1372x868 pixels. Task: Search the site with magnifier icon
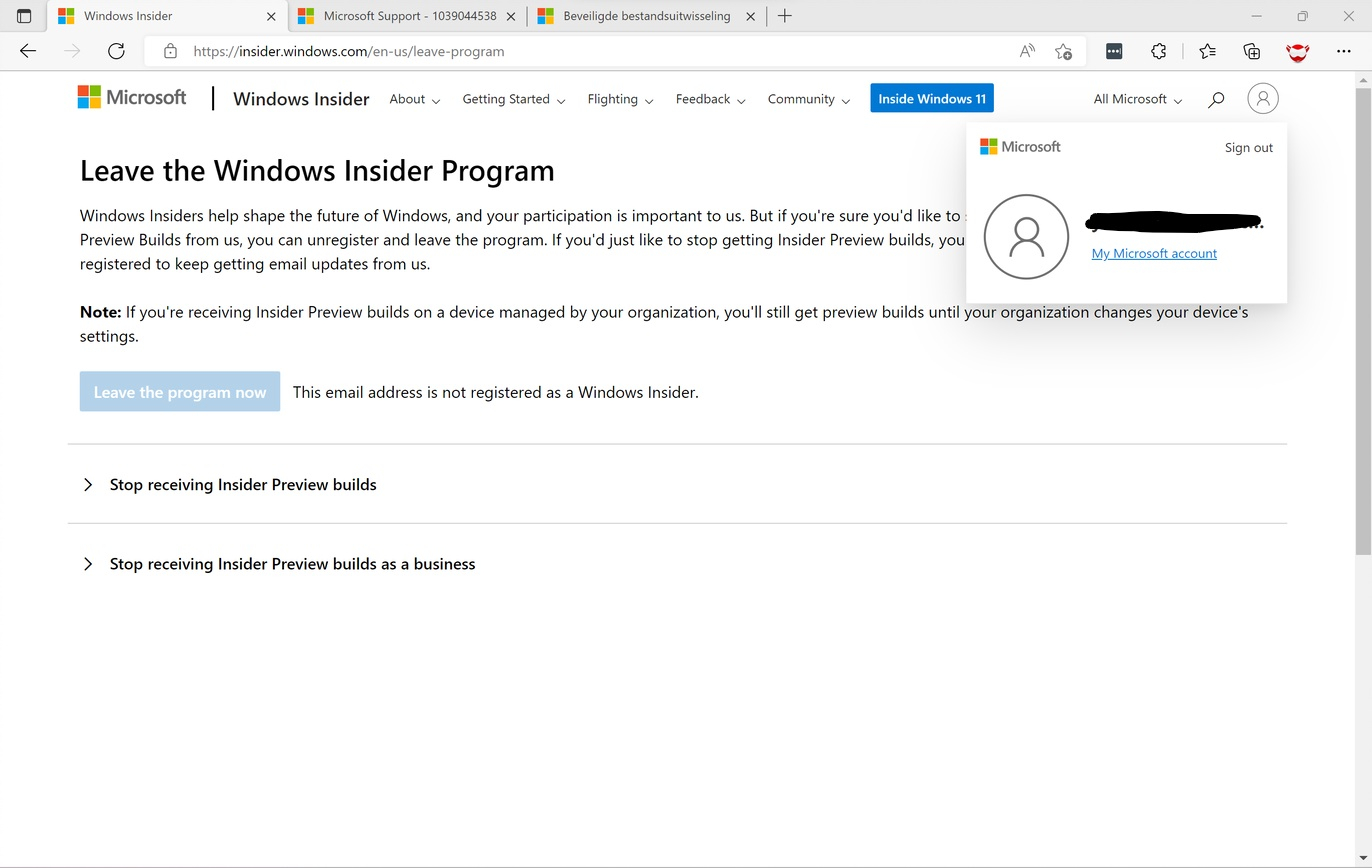pos(1216,99)
